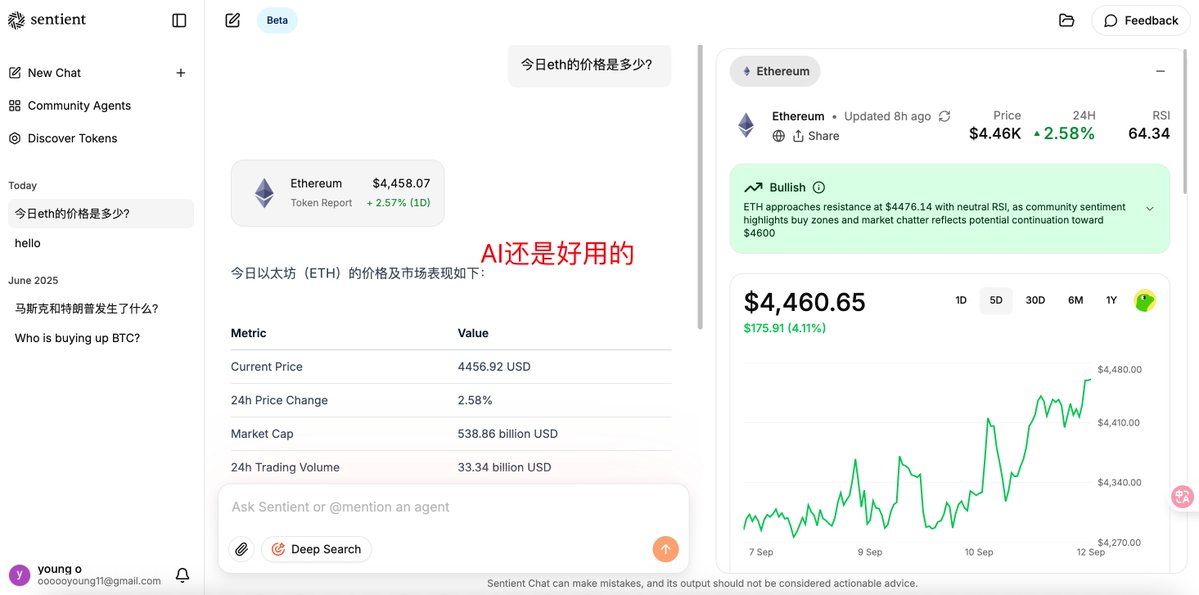Open the Ethereum Token Report card

coord(337,193)
